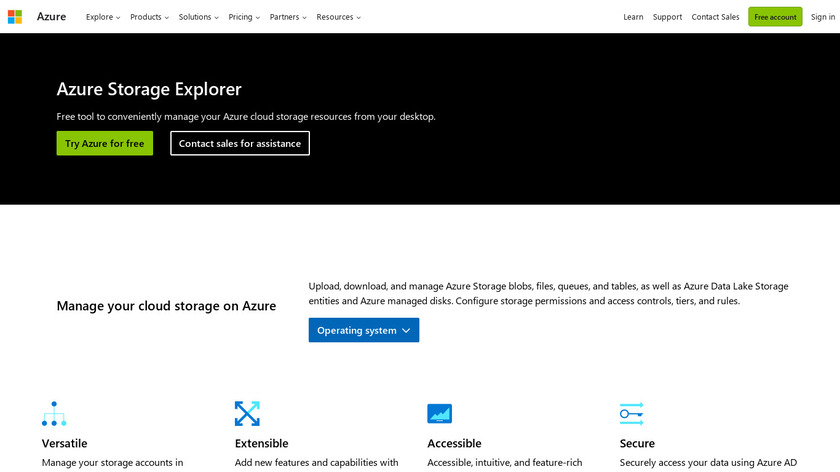This screenshot has height=472, width=840.
Task: Expand the Products menu
Action: point(149,17)
